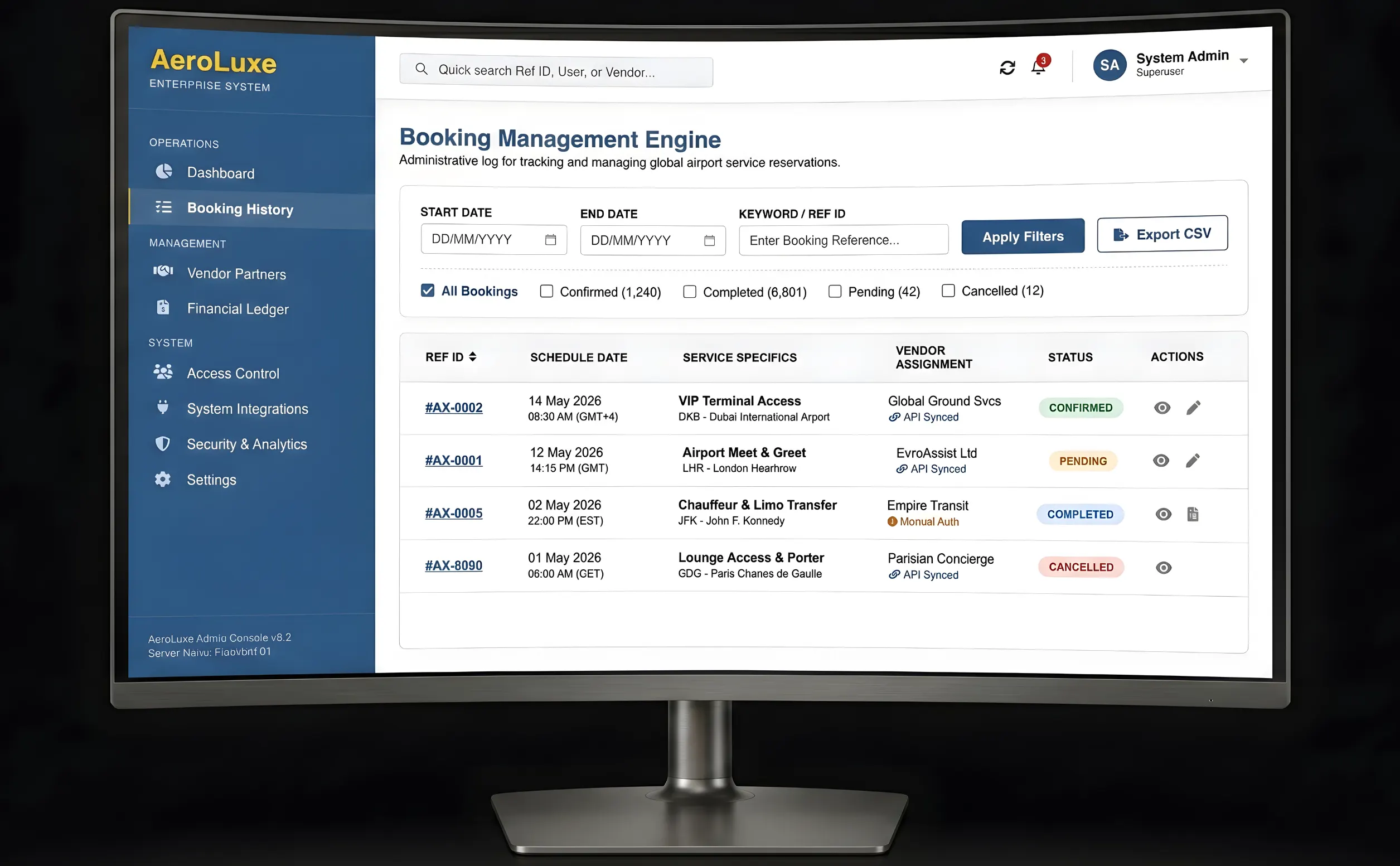Click the Dashboard pie chart icon

point(164,171)
